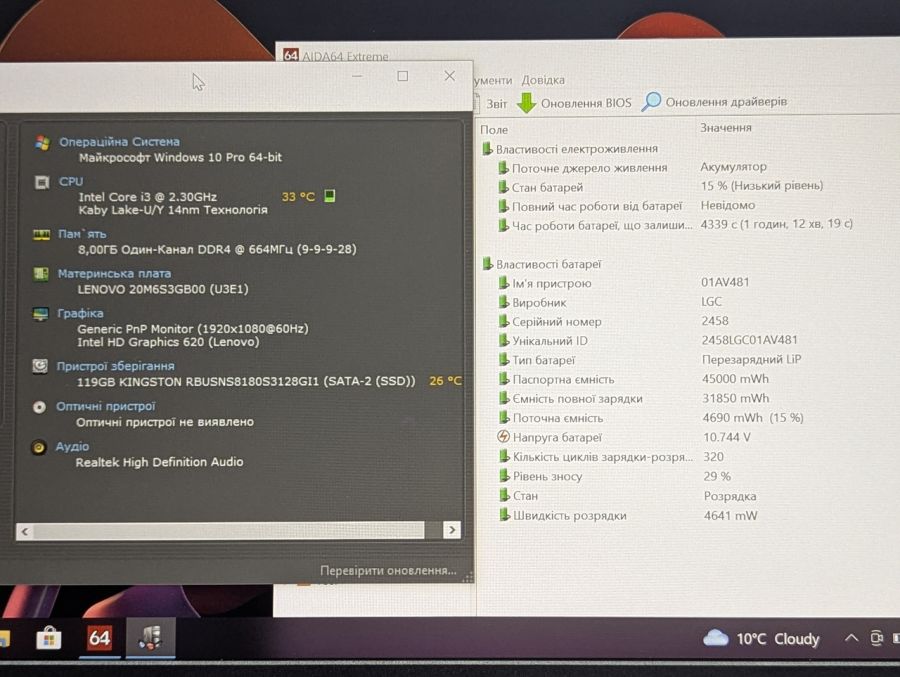Click the storage drive icon beside Пристрої зберігання
Viewport: 900px width, 677px height.
(40, 366)
